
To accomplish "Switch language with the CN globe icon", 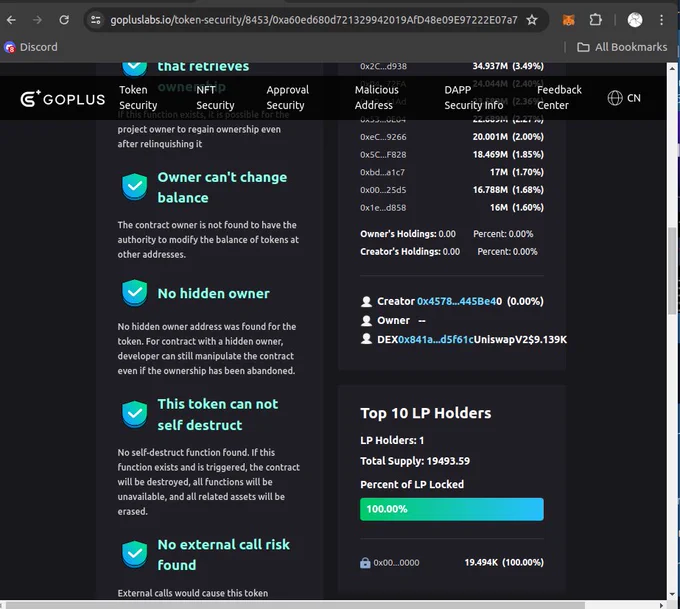I will coord(624,98).
